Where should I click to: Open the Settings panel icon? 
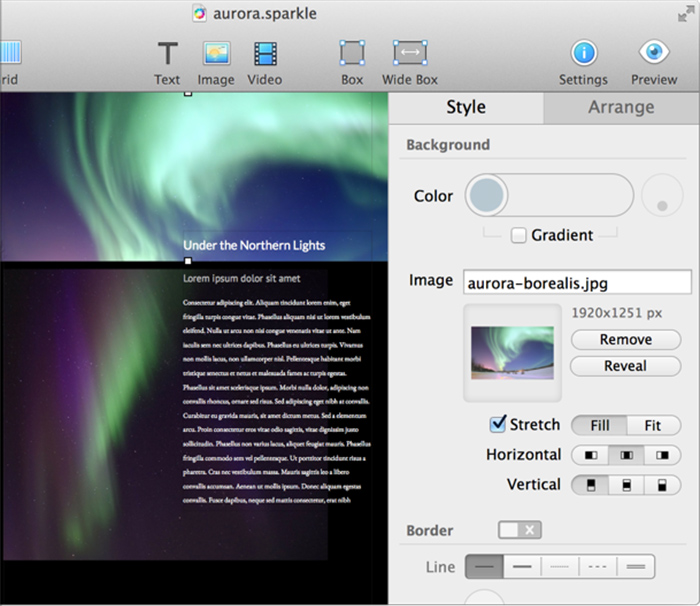pyautogui.click(x=583, y=54)
